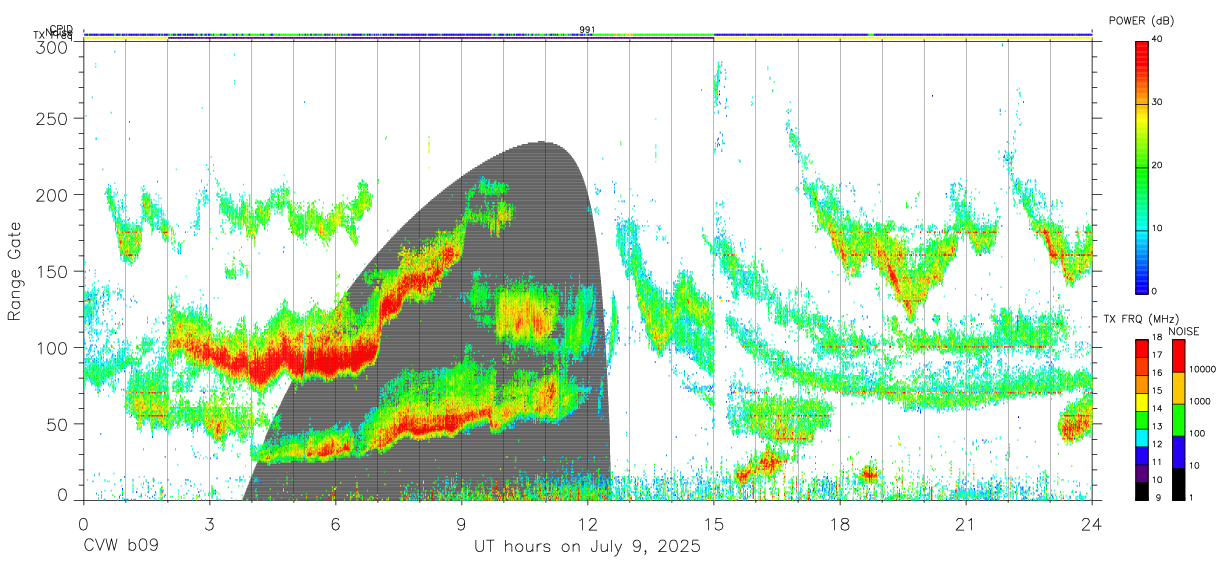Click the "CVW b09" radar beam label

tap(120, 547)
